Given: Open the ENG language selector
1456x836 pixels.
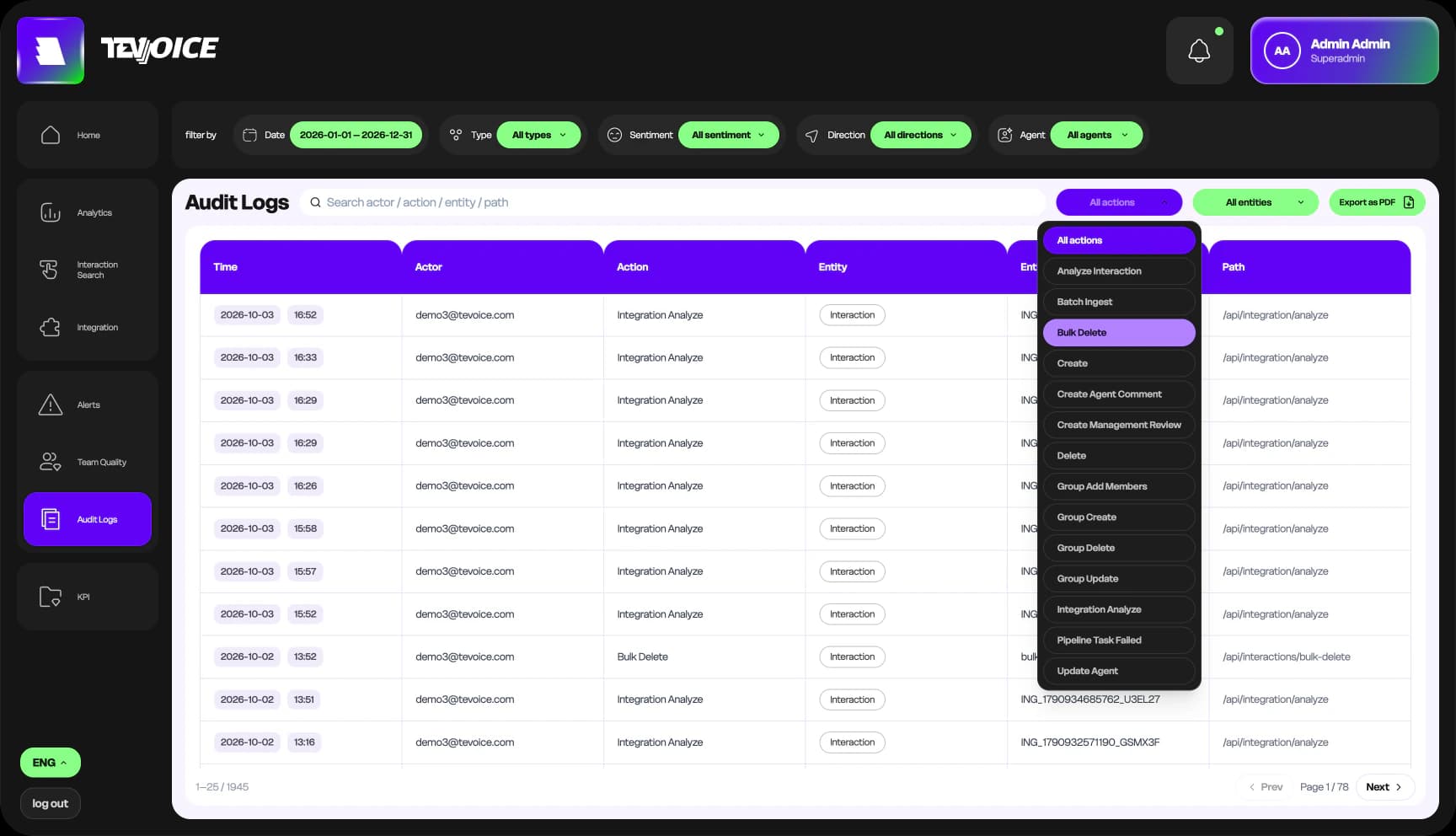Looking at the screenshot, I should click(x=51, y=763).
